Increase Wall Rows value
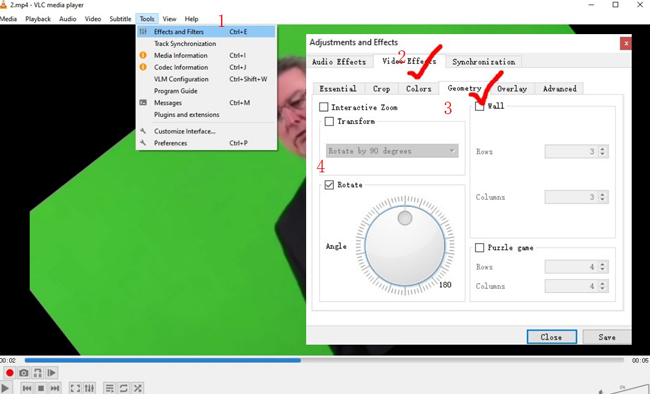This screenshot has height=394, width=650. [x=603, y=148]
